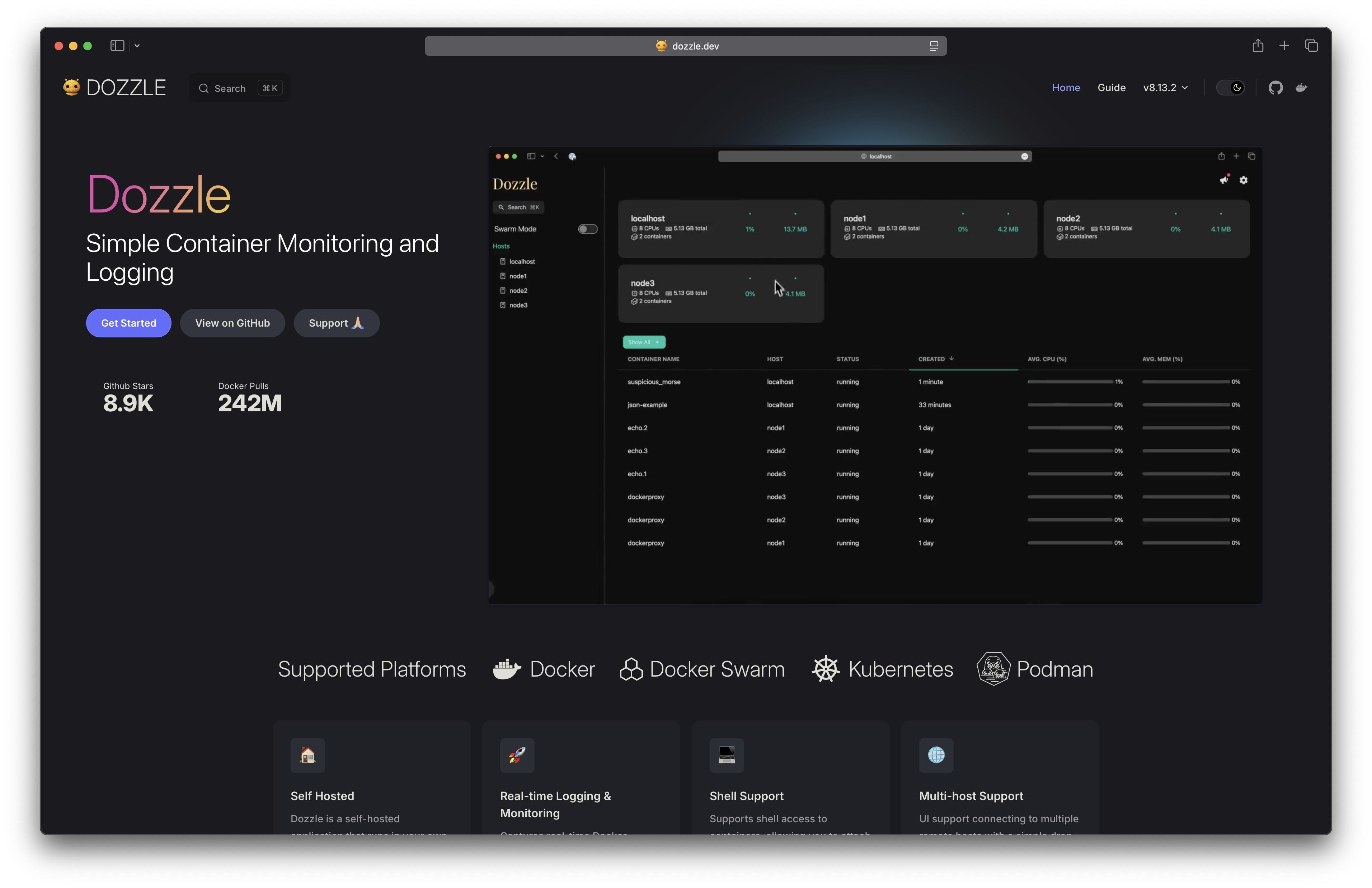Click the back arrow in the demo screenshot toolbar

pos(556,156)
